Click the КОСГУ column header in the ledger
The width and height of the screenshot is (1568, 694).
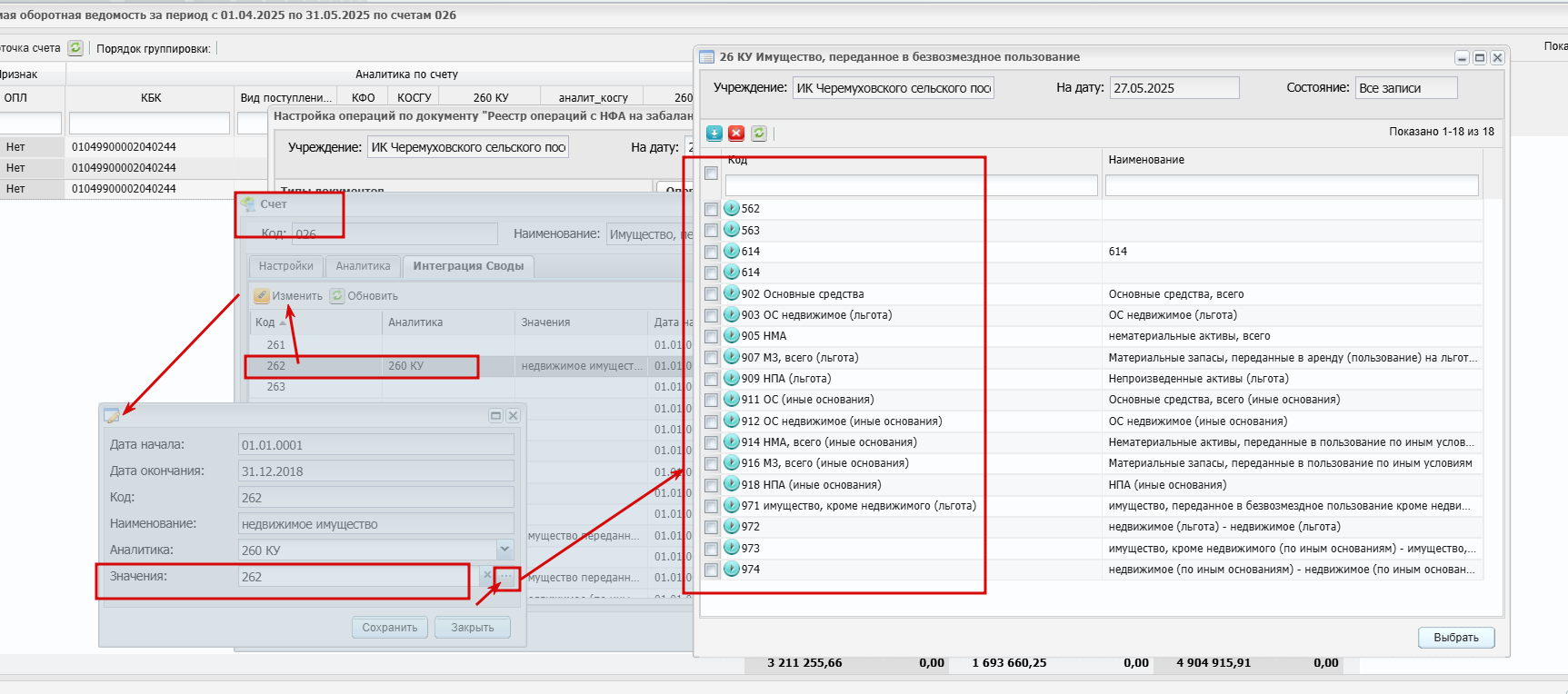click(414, 98)
